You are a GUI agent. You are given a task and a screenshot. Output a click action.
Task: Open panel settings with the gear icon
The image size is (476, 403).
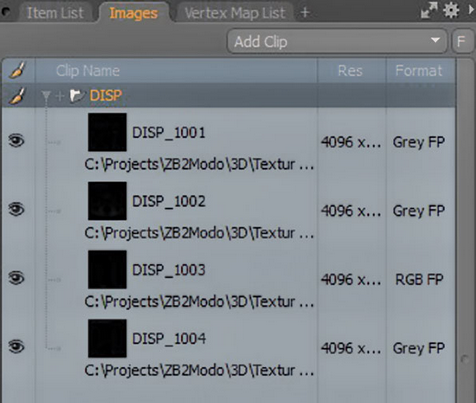451,11
